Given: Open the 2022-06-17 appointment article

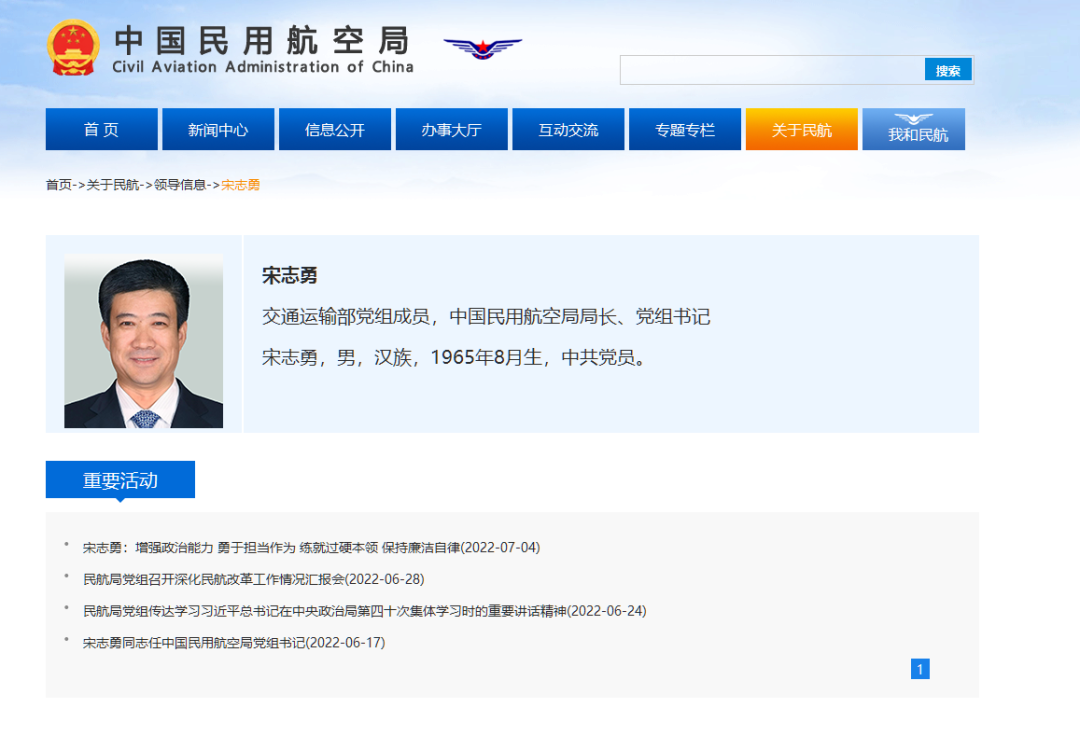Looking at the screenshot, I should click(x=234, y=643).
